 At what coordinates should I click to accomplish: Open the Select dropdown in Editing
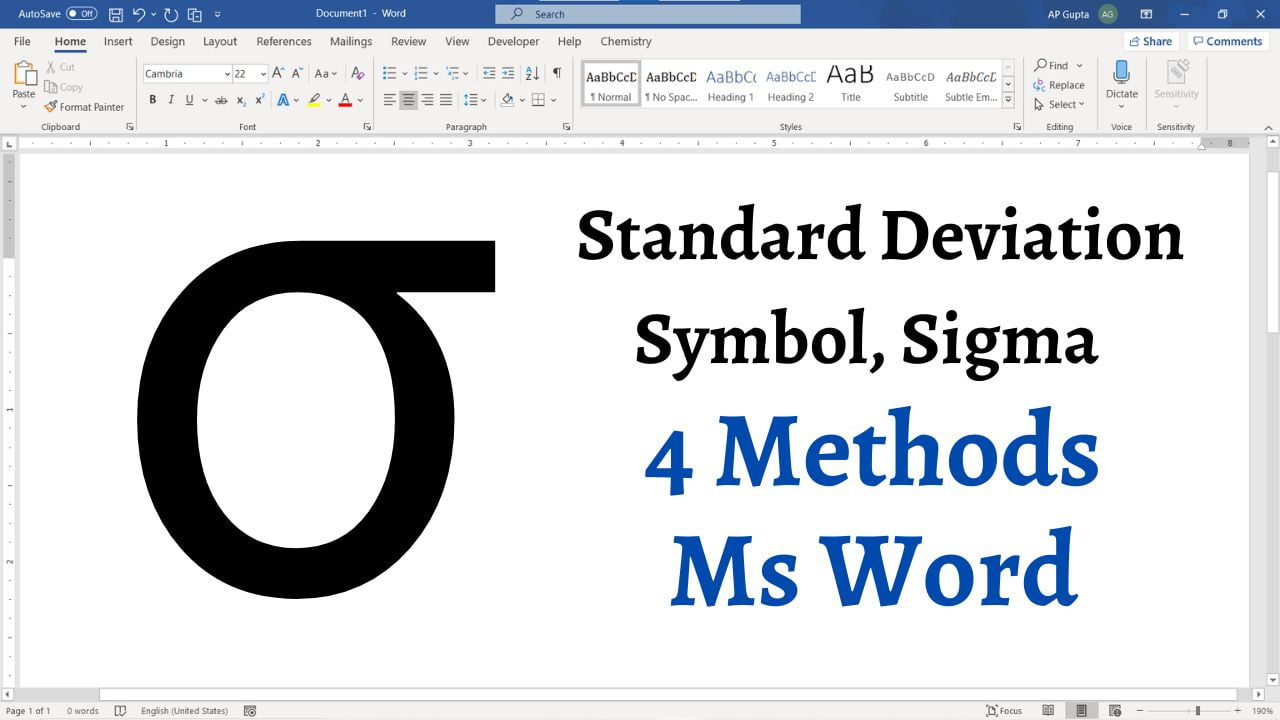coord(1060,104)
